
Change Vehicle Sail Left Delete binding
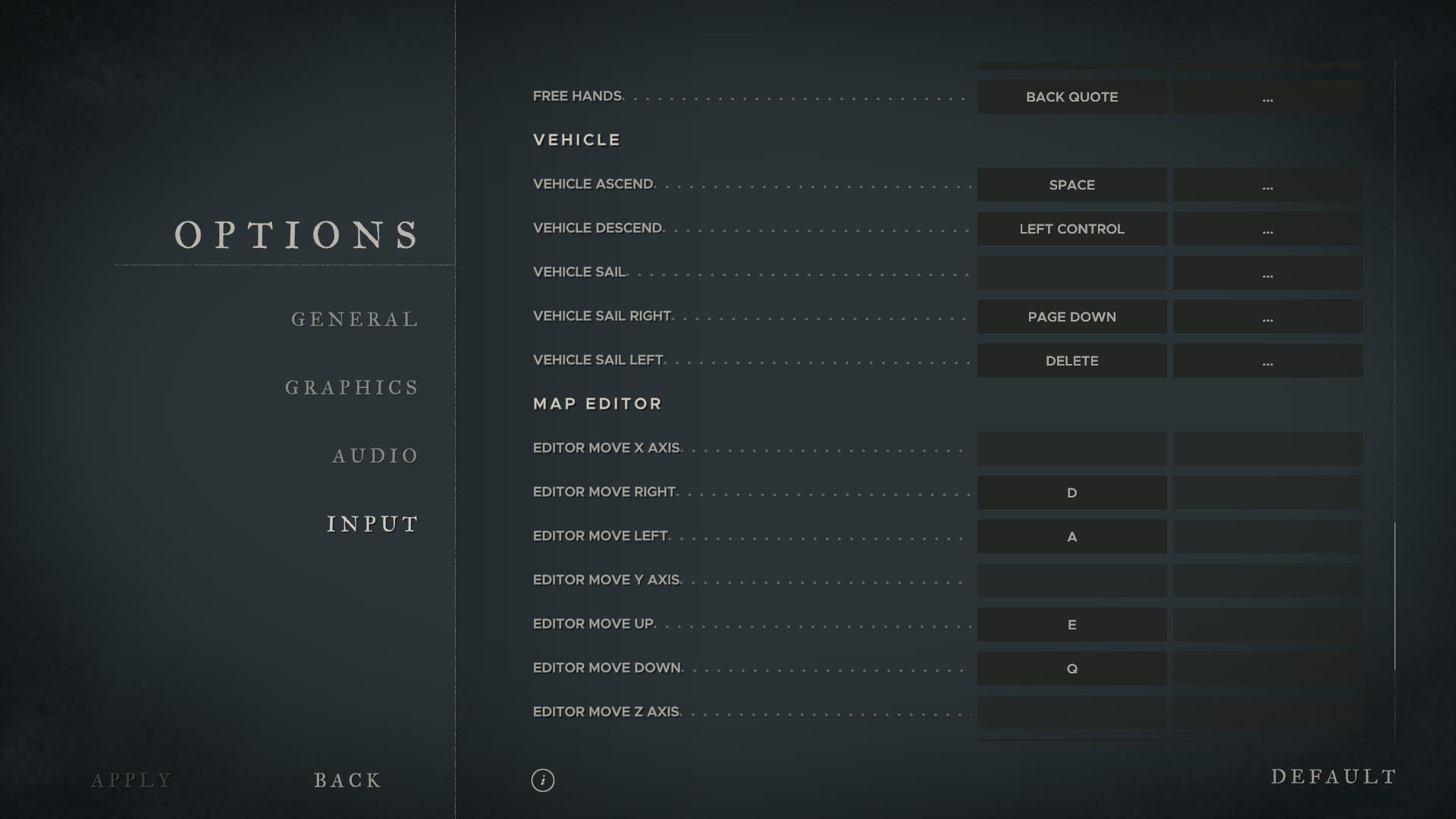[1072, 361]
